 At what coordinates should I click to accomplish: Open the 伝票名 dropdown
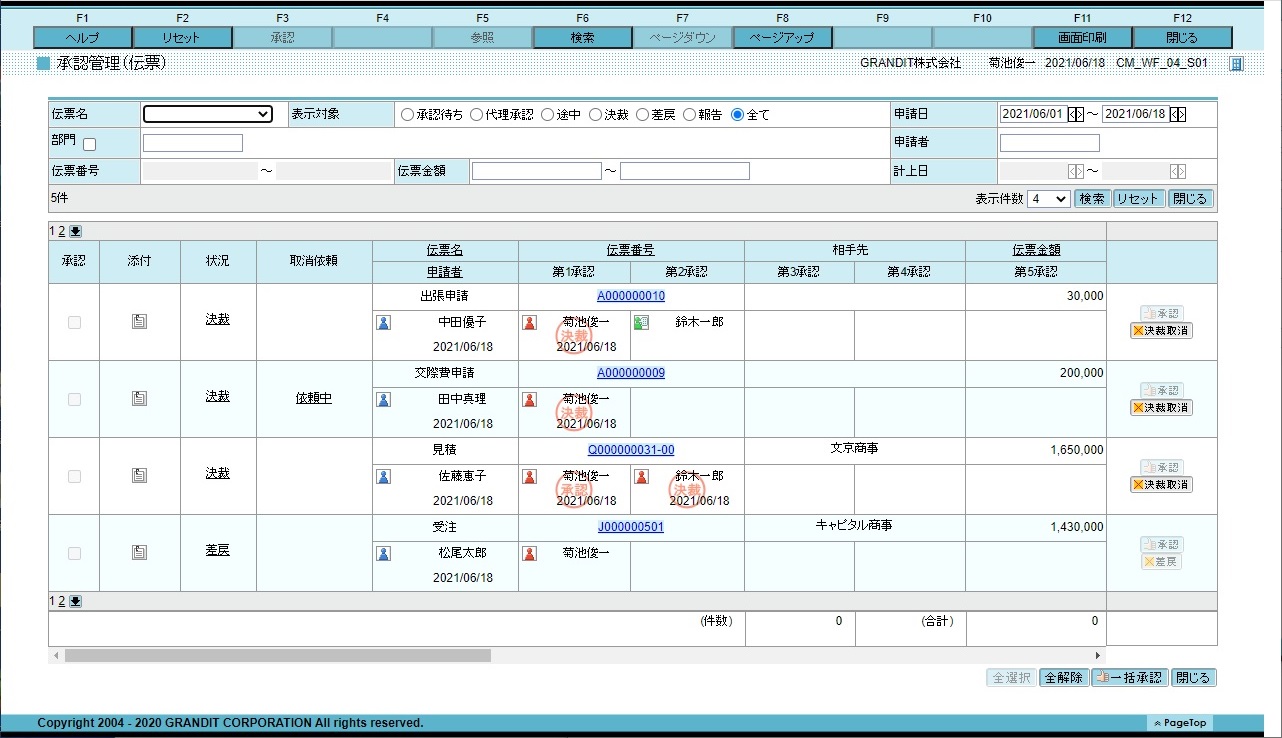[x=208, y=114]
